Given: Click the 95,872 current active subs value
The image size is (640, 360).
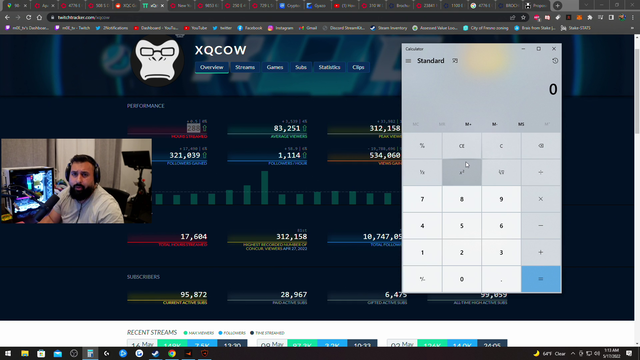Looking at the screenshot, I should [193, 295].
